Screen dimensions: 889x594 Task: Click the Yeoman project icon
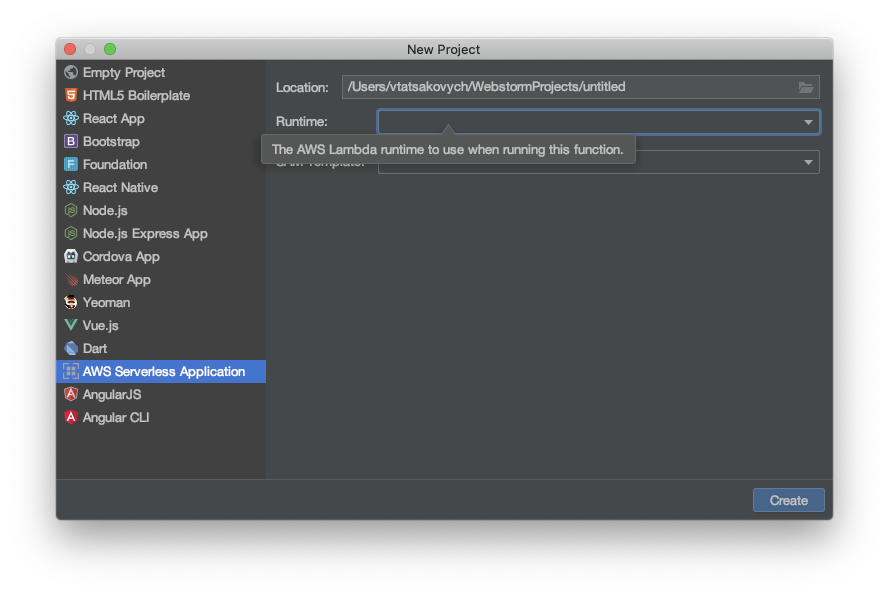coord(70,302)
